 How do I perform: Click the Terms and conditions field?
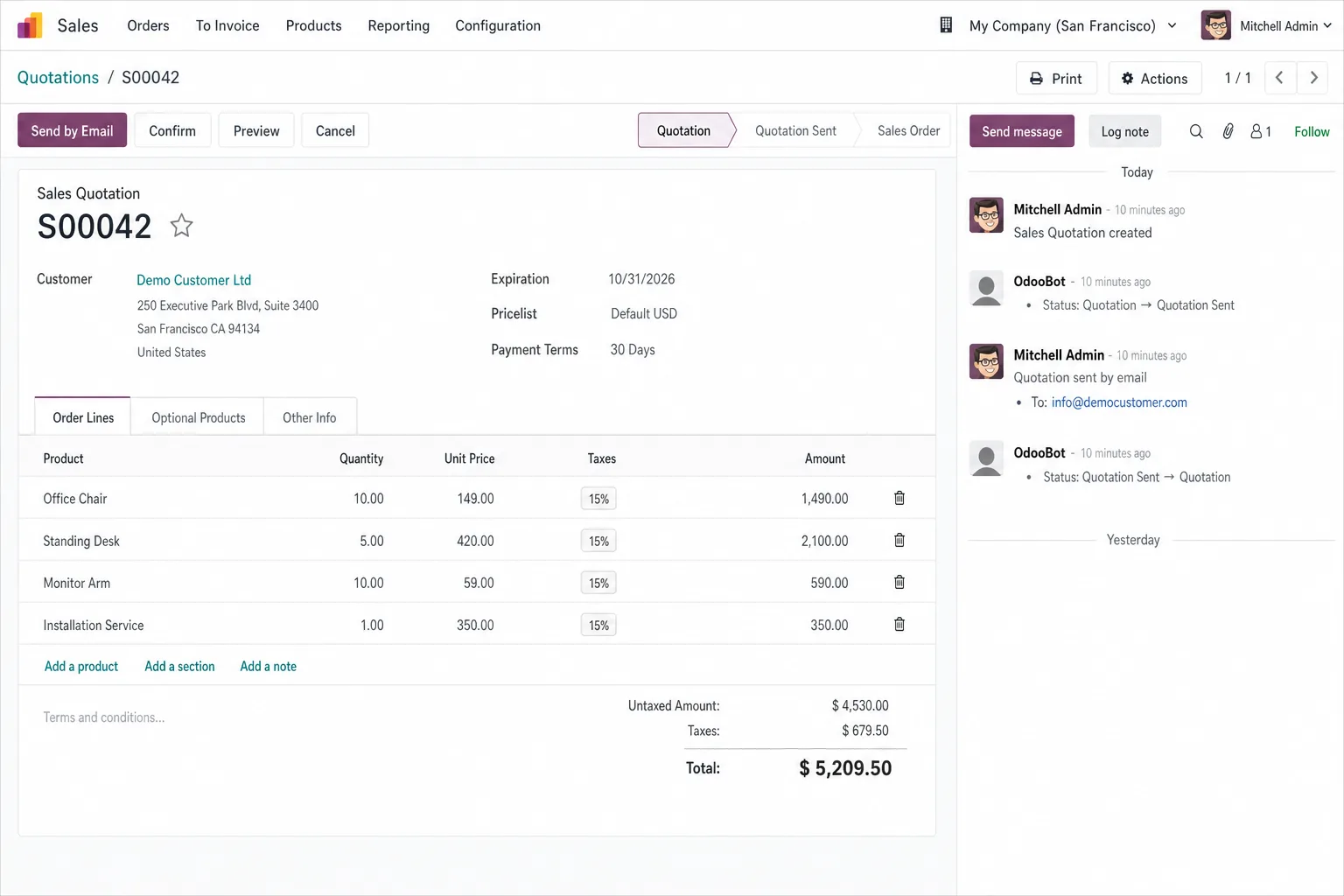click(103, 717)
